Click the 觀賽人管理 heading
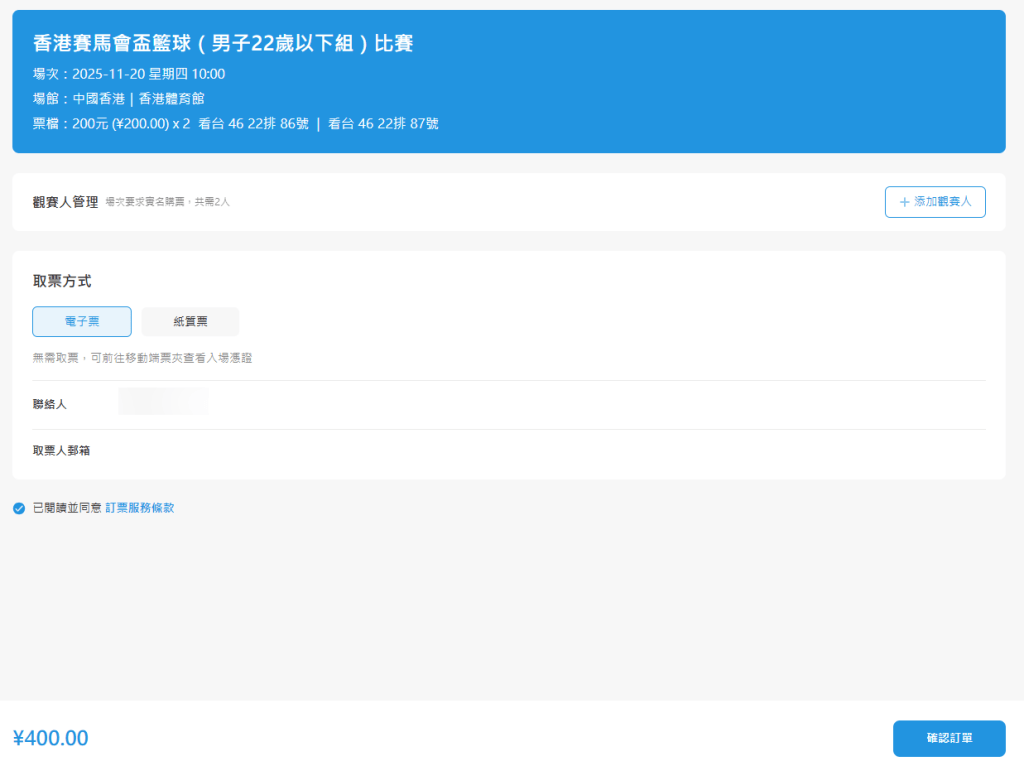 point(65,202)
